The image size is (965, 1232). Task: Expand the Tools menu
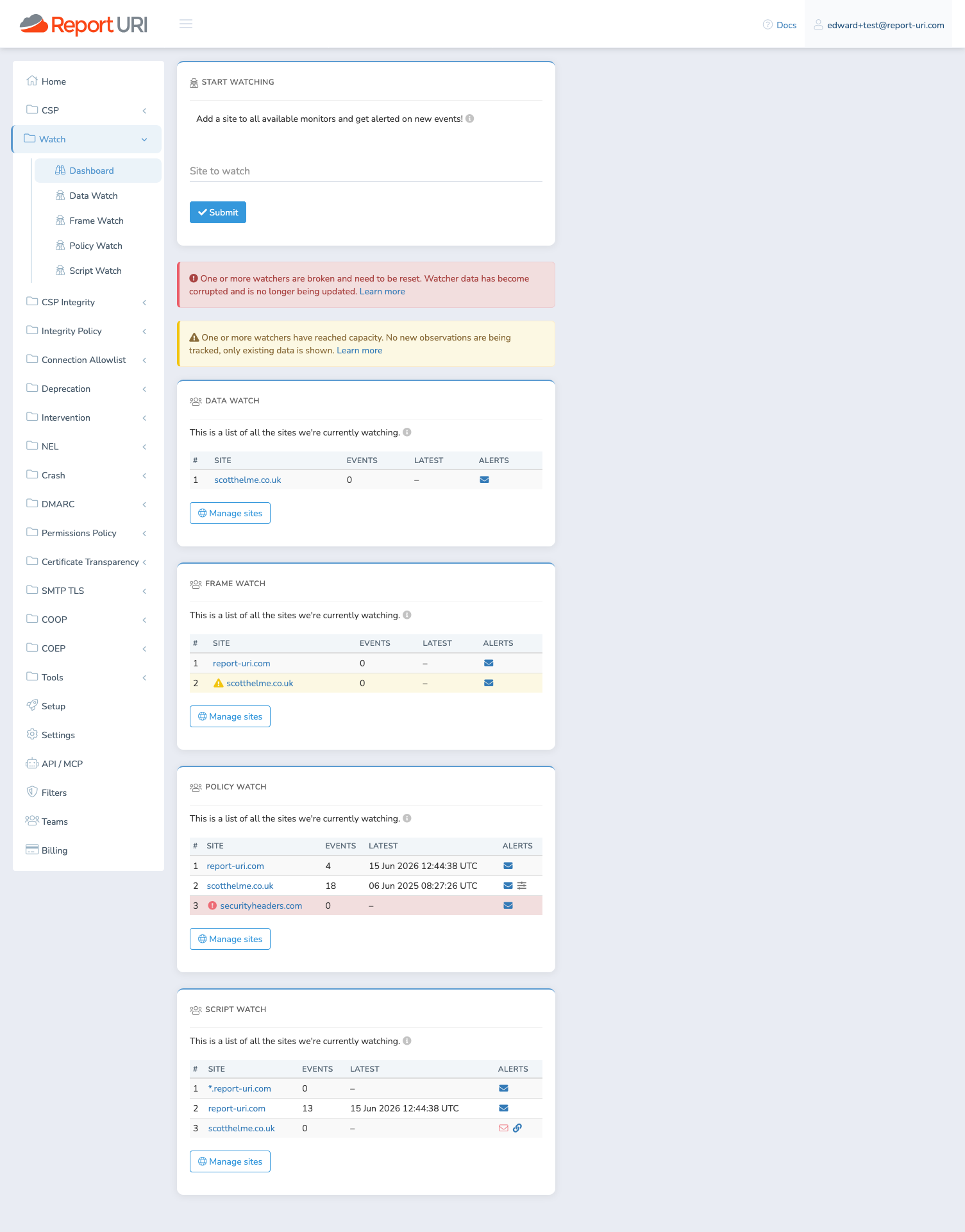[88, 677]
